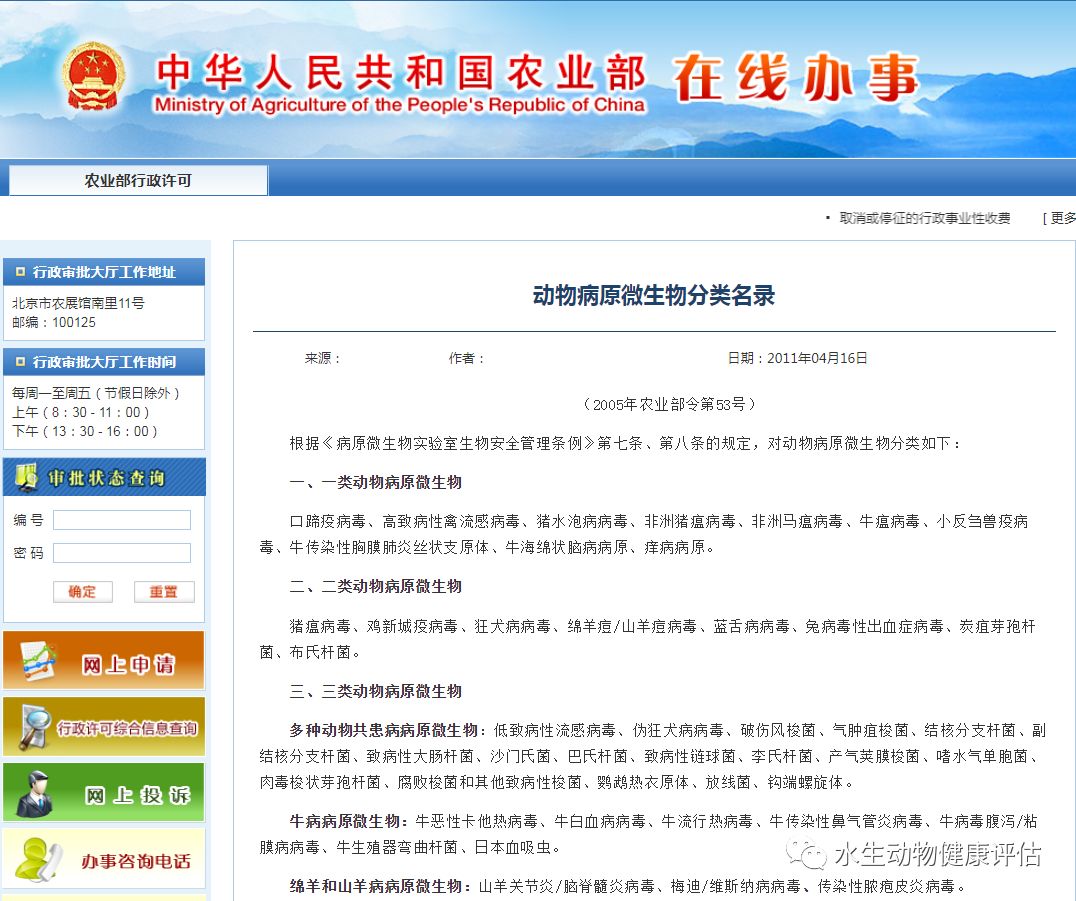This screenshot has width=1076, height=901.
Task: Open the 网上投诉 banner text
Action: coord(137,795)
